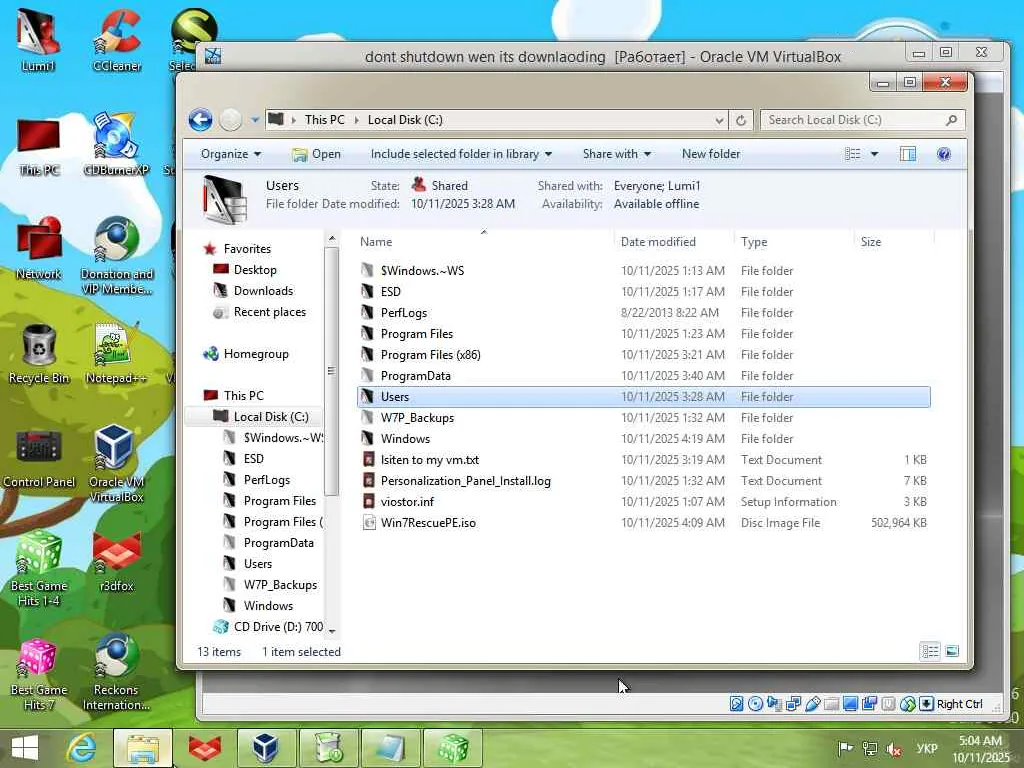Image resolution: width=1024 pixels, height=768 pixels.
Task: Click the Explorer Back arrow
Action: pyautogui.click(x=200, y=120)
